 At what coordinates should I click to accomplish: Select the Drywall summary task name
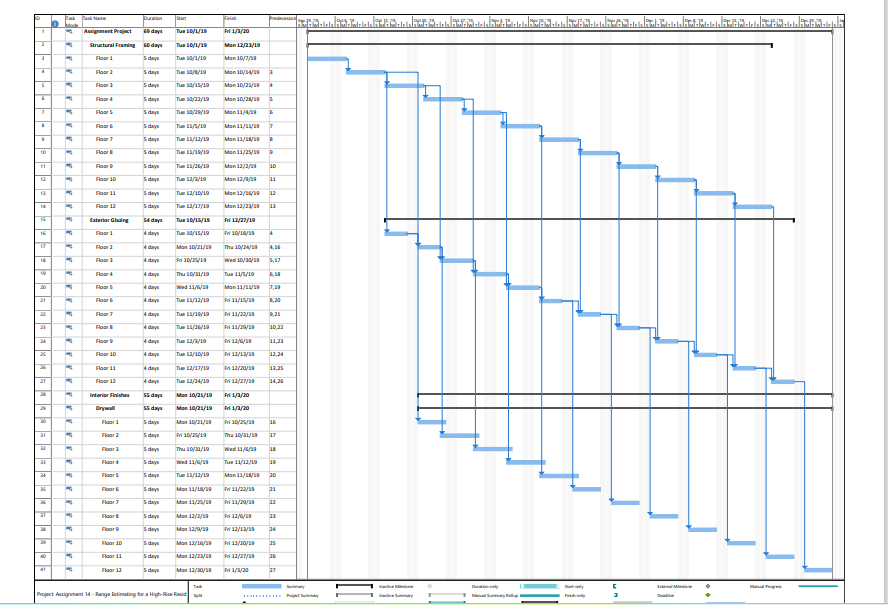105,408
